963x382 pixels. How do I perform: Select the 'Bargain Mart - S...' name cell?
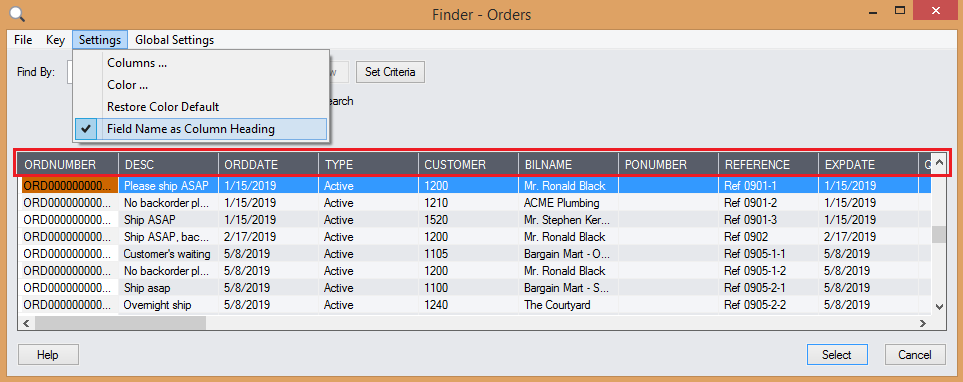tap(569, 287)
